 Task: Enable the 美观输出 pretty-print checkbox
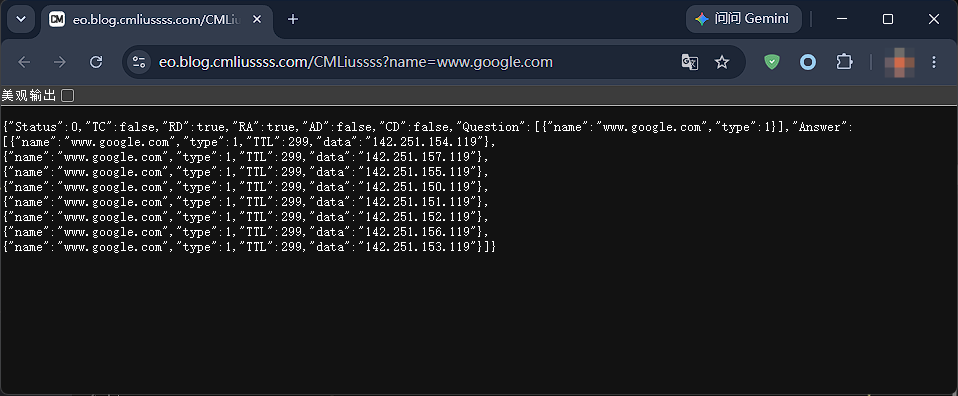click(67, 95)
